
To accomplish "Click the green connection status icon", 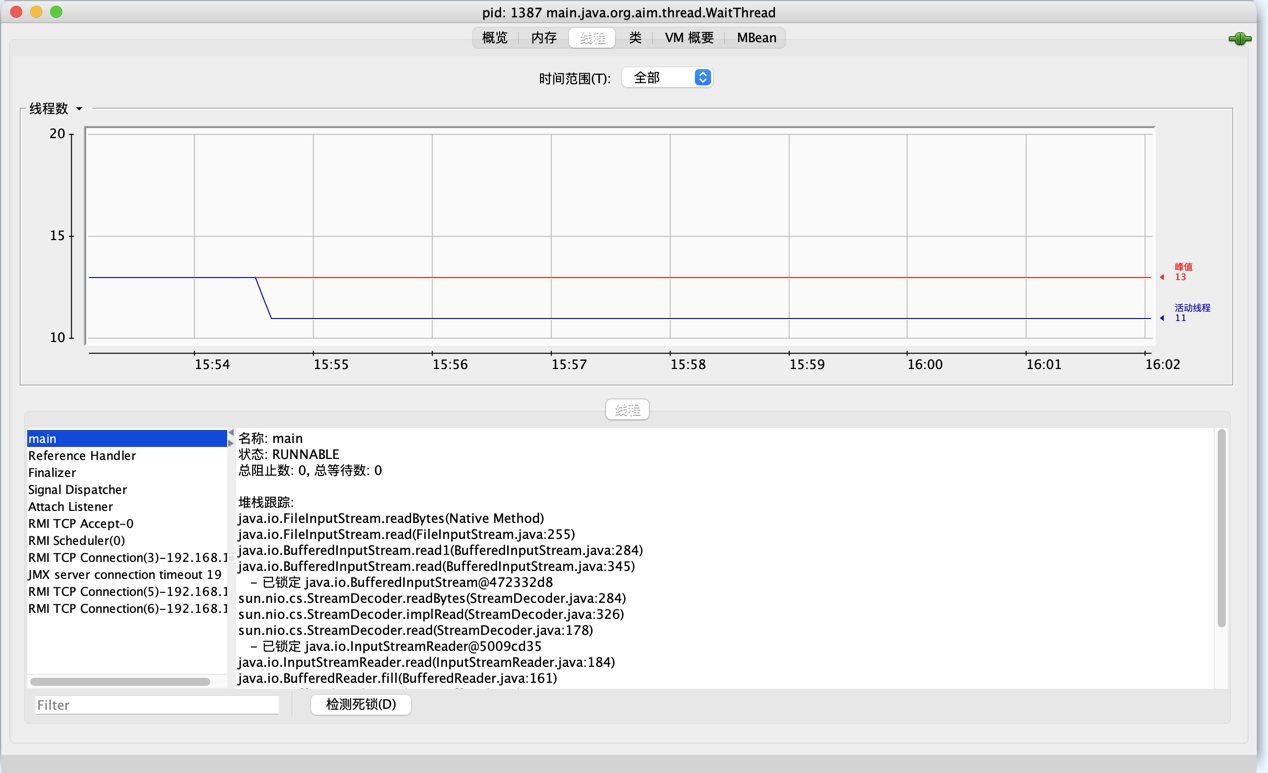I will [x=1239, y=39].
